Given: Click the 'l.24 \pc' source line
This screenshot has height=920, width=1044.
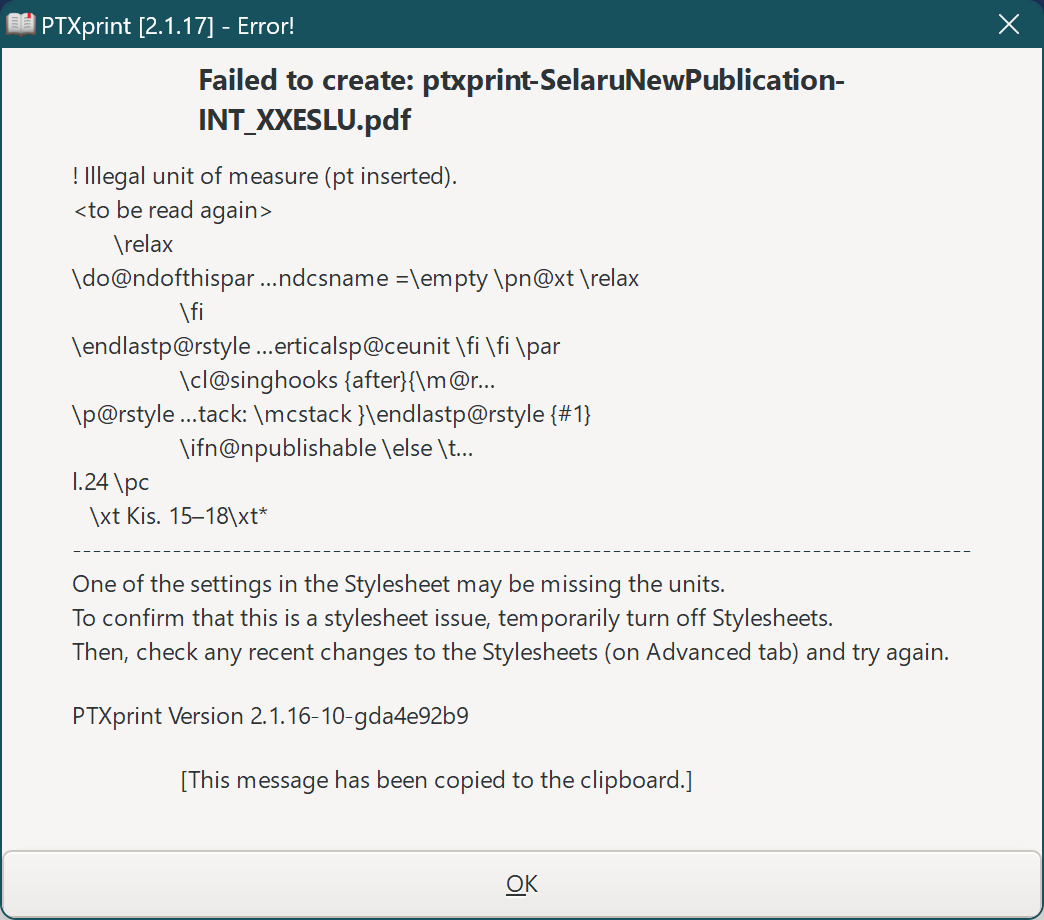Looking at the screenshot, I should point(109,482).
